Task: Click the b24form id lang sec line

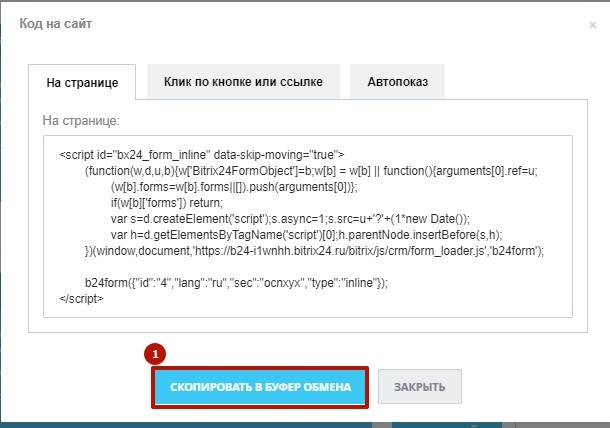Action: point(235,283)
